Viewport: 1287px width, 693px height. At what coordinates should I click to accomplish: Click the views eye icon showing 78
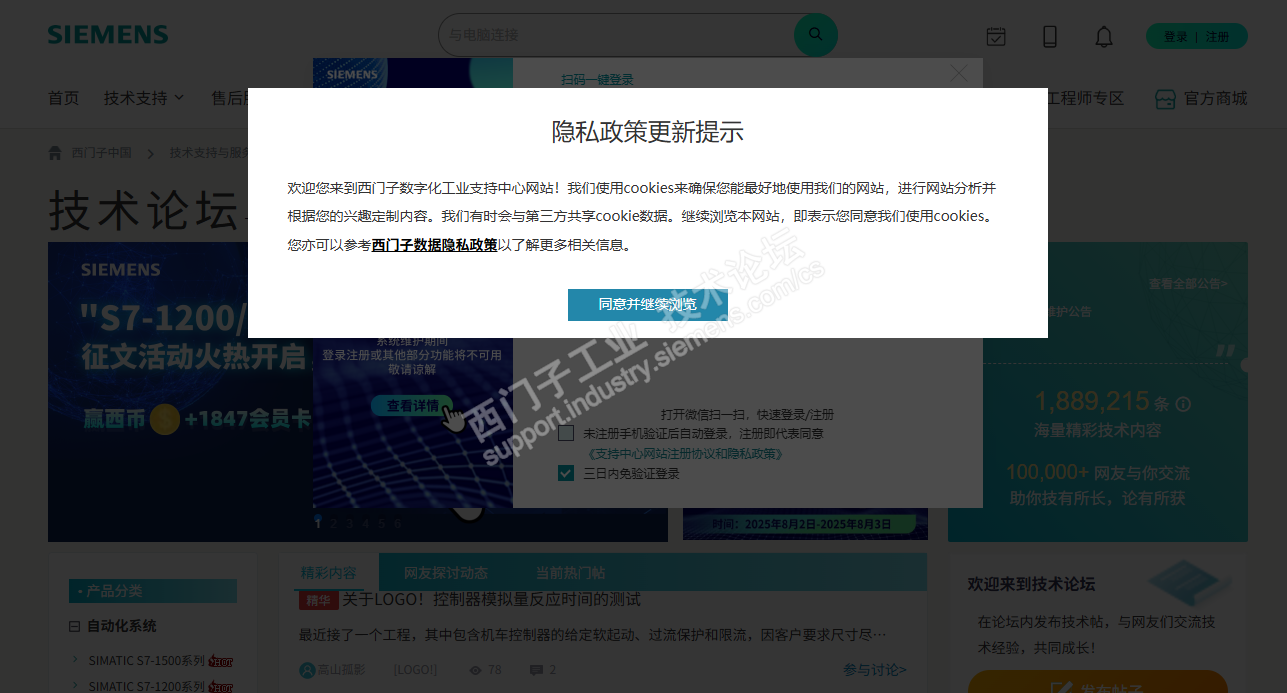pyautogui.click(x=476, y=670)
